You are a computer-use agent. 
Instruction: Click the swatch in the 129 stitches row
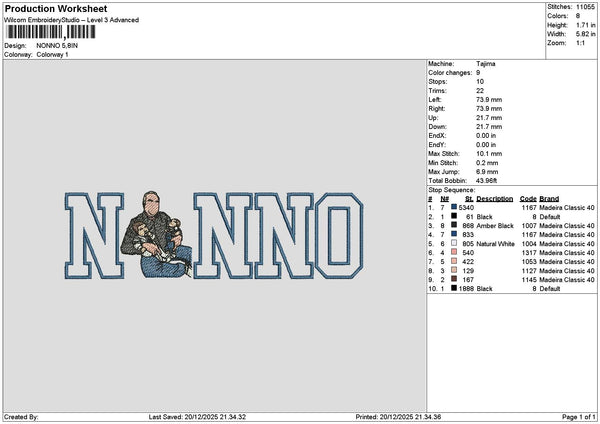[x=454, y=270]
